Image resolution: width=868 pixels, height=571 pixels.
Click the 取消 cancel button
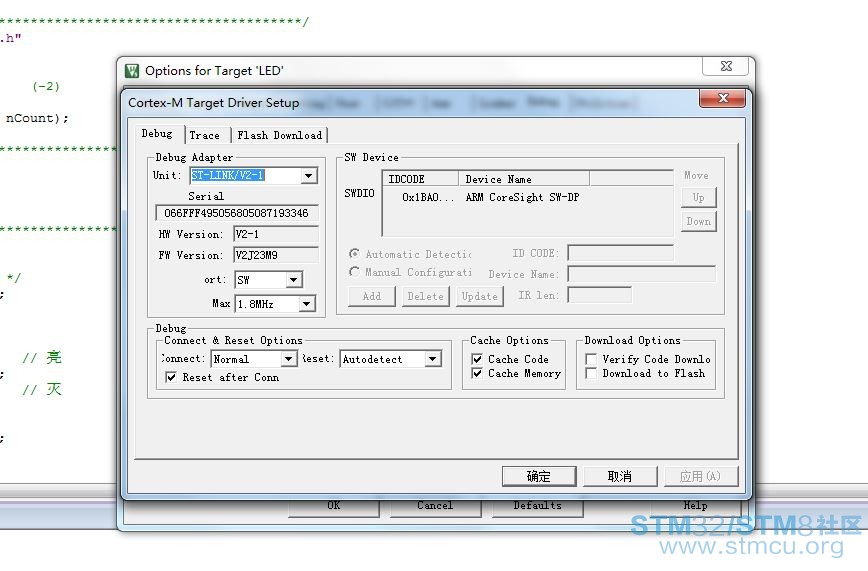pos(620,476)
